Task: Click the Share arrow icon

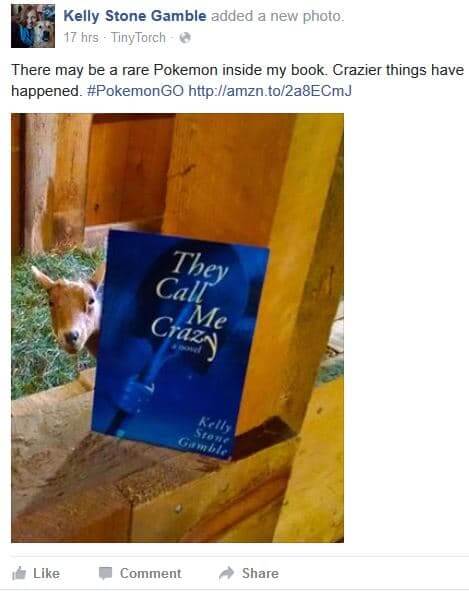Action: (227, 573)
